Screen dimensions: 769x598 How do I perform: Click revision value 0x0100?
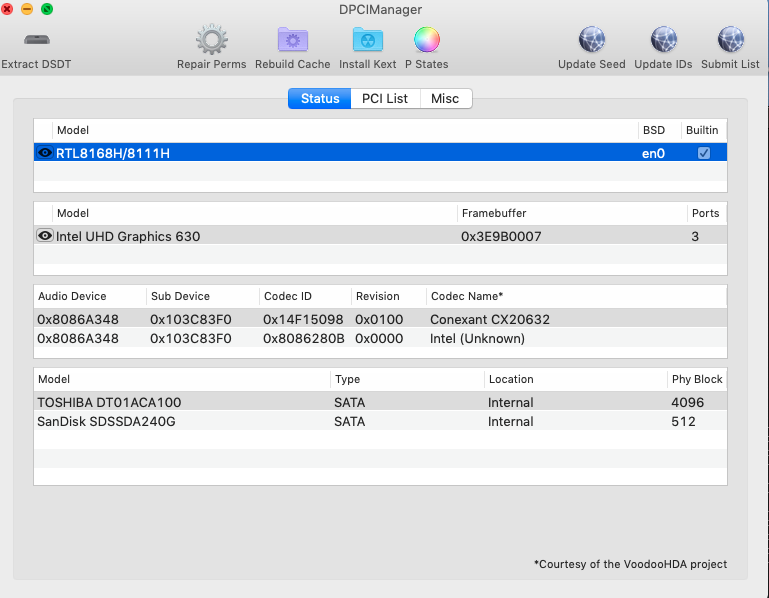[x=379, y=319]
